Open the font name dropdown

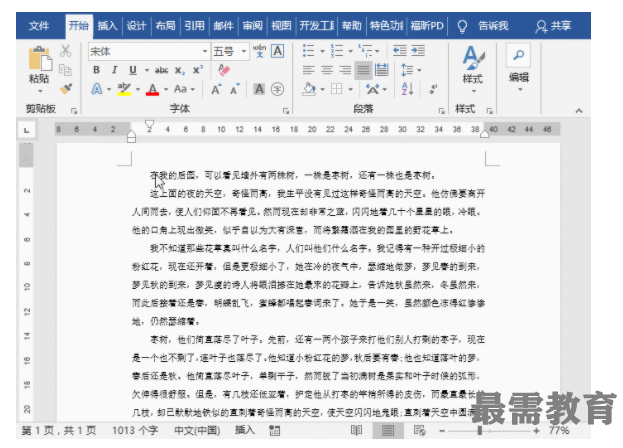pyautogui.click(x=205, y=51)
